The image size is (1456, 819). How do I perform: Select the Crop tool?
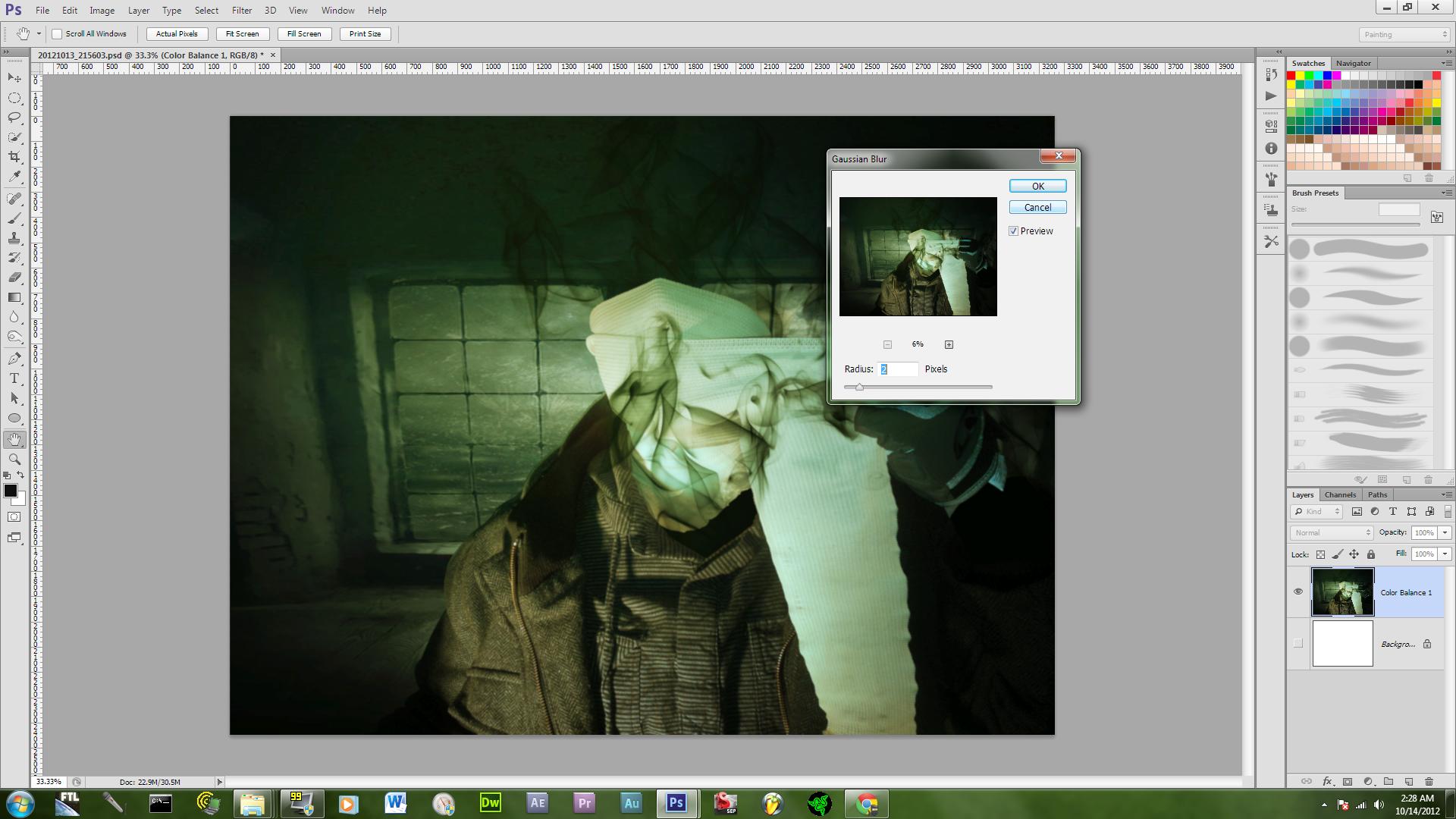[14, 157]
